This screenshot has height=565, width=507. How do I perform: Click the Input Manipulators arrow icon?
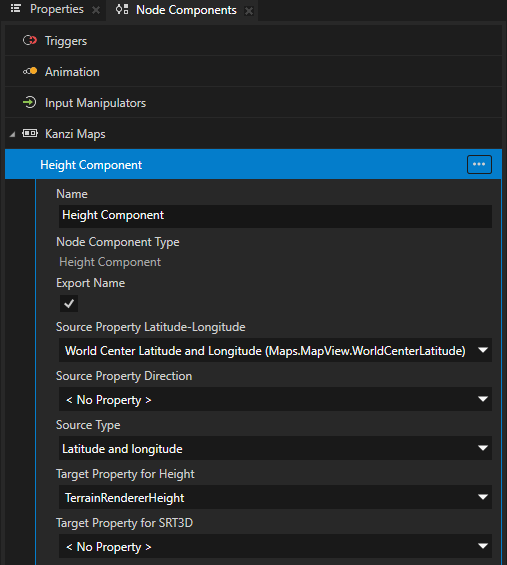(30, 102)
